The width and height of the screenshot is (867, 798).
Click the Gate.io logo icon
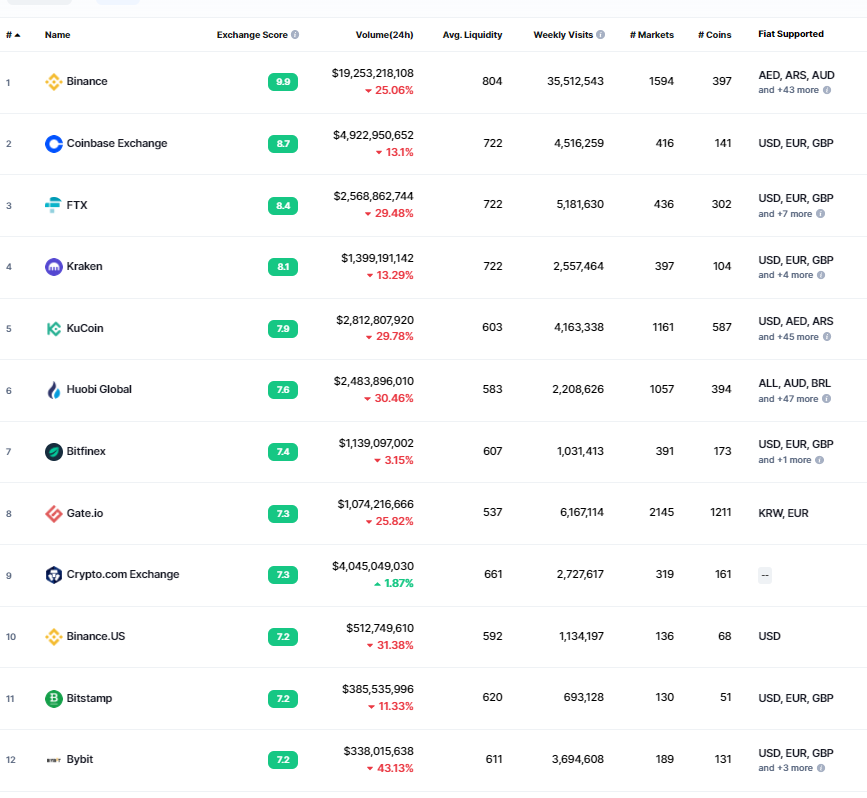click(54, 514)
